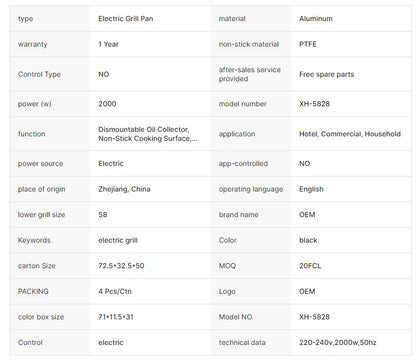
Task: Click the model number 'XH-5828' value
Action: tap(314, 104)
